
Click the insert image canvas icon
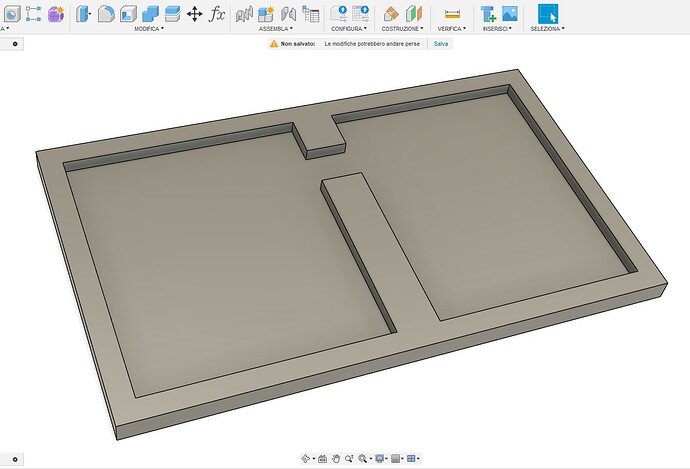pyautogui.click(x=510, y=14)
